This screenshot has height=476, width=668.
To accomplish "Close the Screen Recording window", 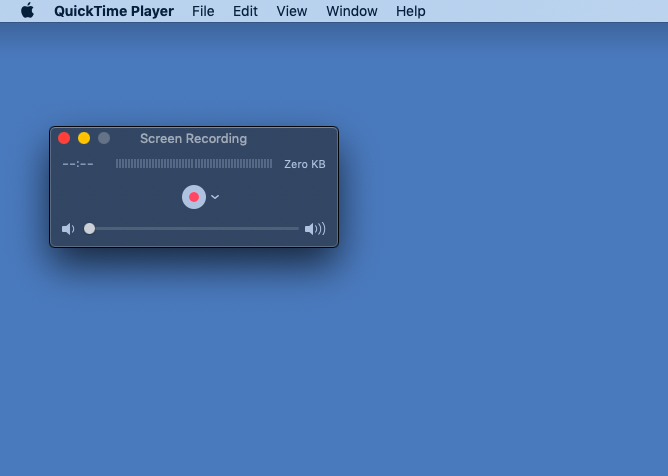I will click(64, 138).
